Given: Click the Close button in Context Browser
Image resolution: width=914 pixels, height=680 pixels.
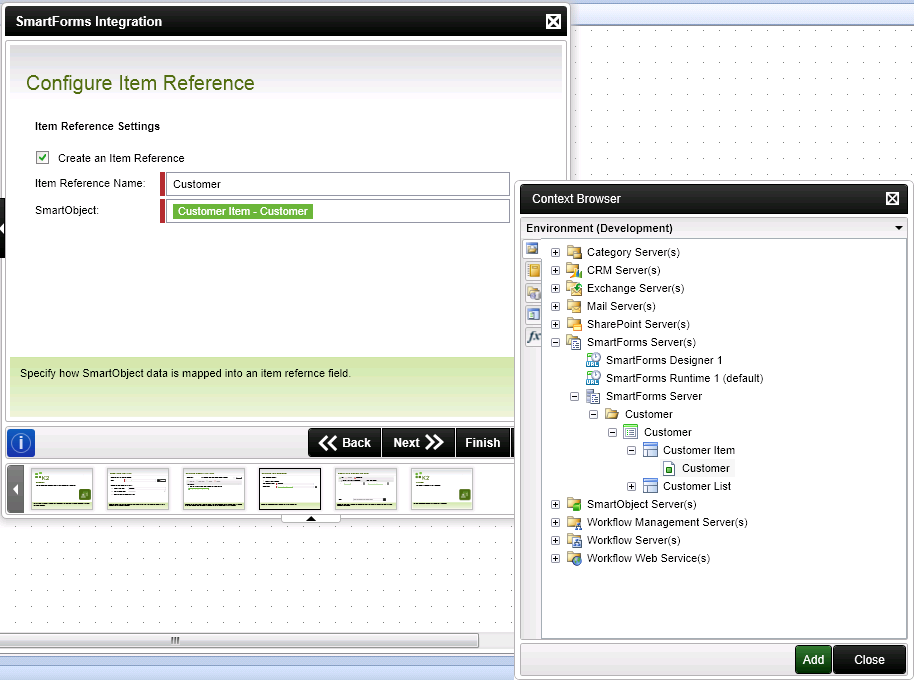Looking at the screenshot, I should pos(869,660).
